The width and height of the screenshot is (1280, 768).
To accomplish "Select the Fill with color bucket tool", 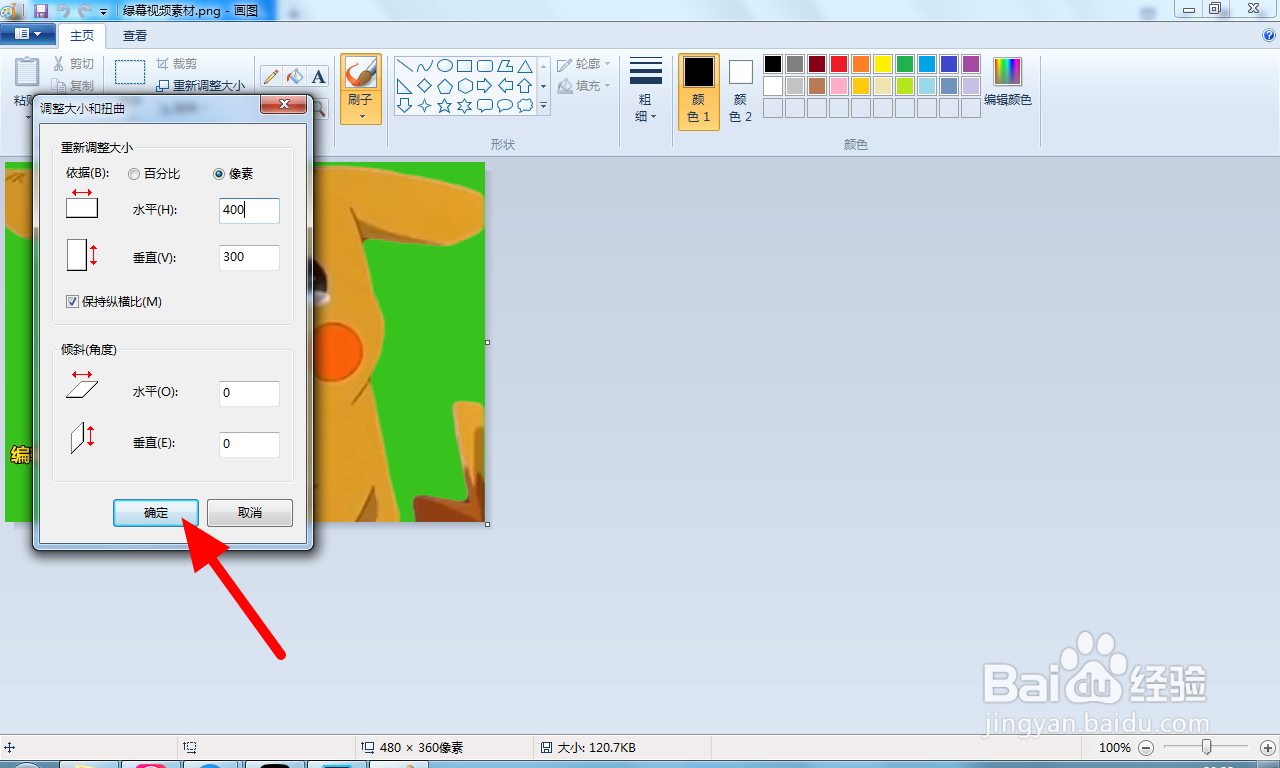I will tap(294, 77).
